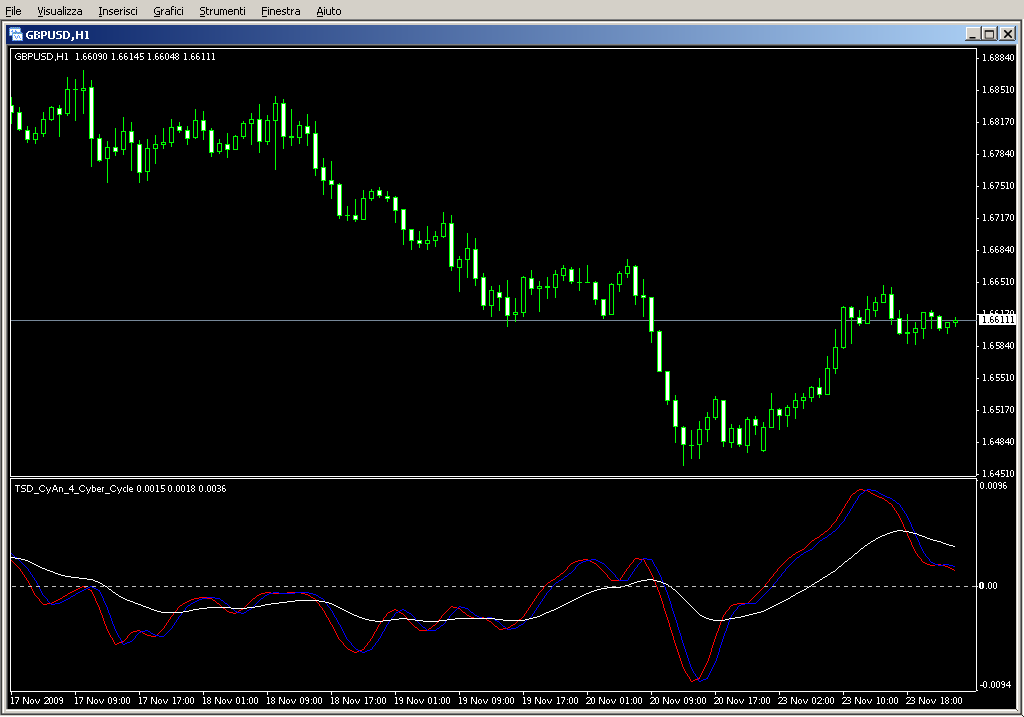The image size is (1024, 717).
Task: Click the -0.0094 indicator scale value
Action: (x=995, y=684)
